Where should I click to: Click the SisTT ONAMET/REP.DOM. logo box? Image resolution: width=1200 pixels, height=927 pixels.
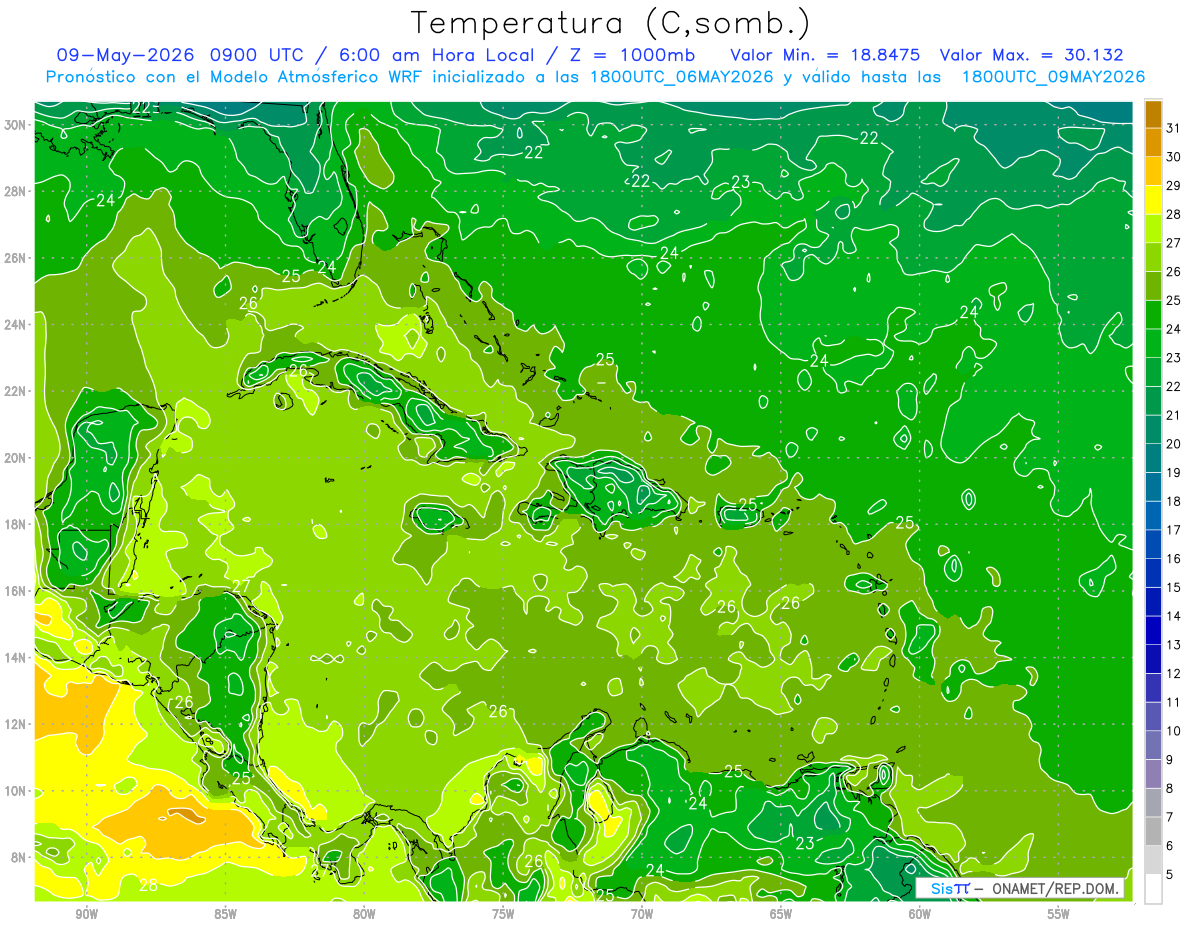tap(1020, 889)
